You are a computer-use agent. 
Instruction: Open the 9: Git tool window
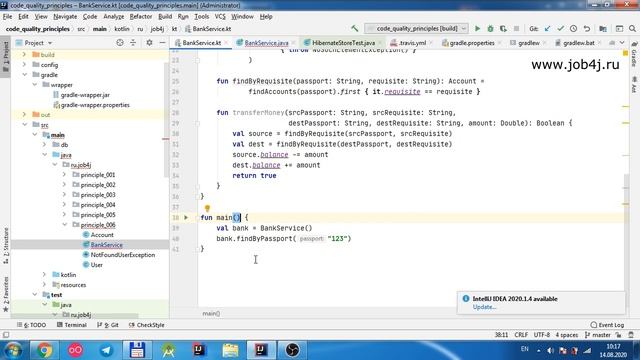(108, 325)
